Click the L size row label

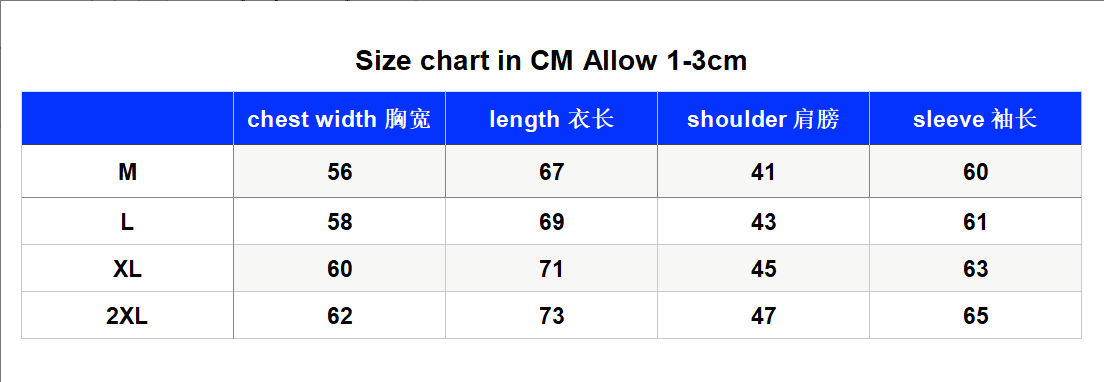127,222
